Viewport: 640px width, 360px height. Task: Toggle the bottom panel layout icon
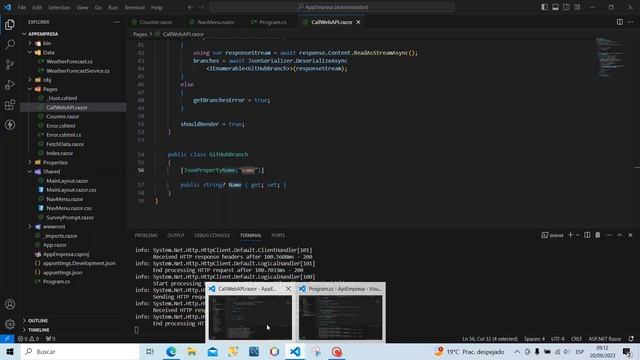pos(556,7)
